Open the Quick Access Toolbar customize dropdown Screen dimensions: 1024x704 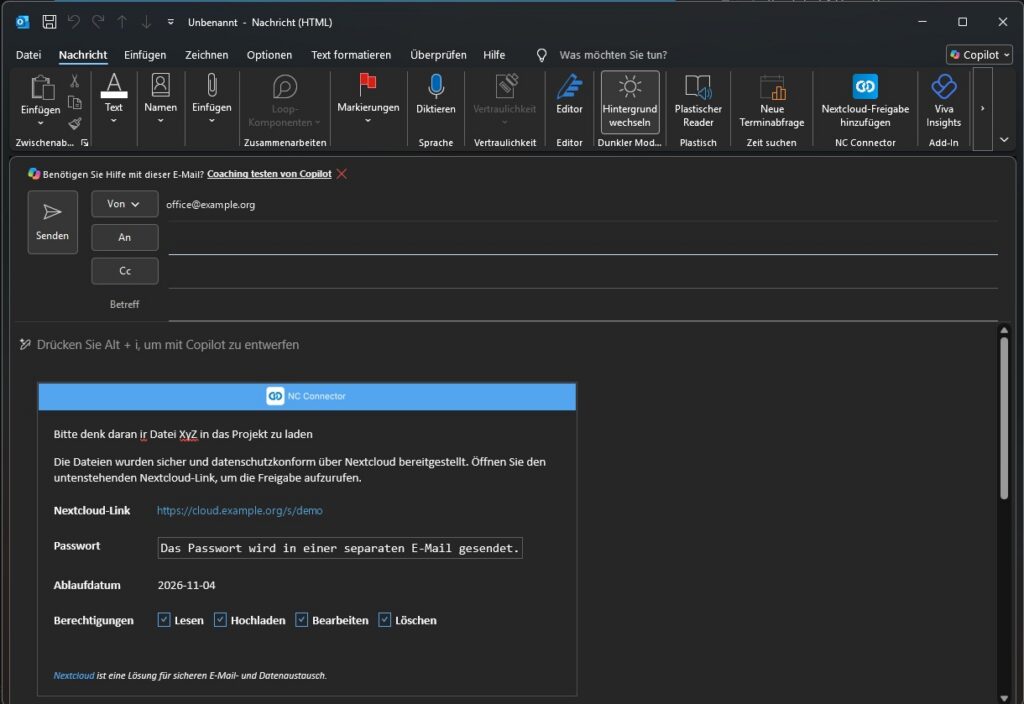point(170,22)
